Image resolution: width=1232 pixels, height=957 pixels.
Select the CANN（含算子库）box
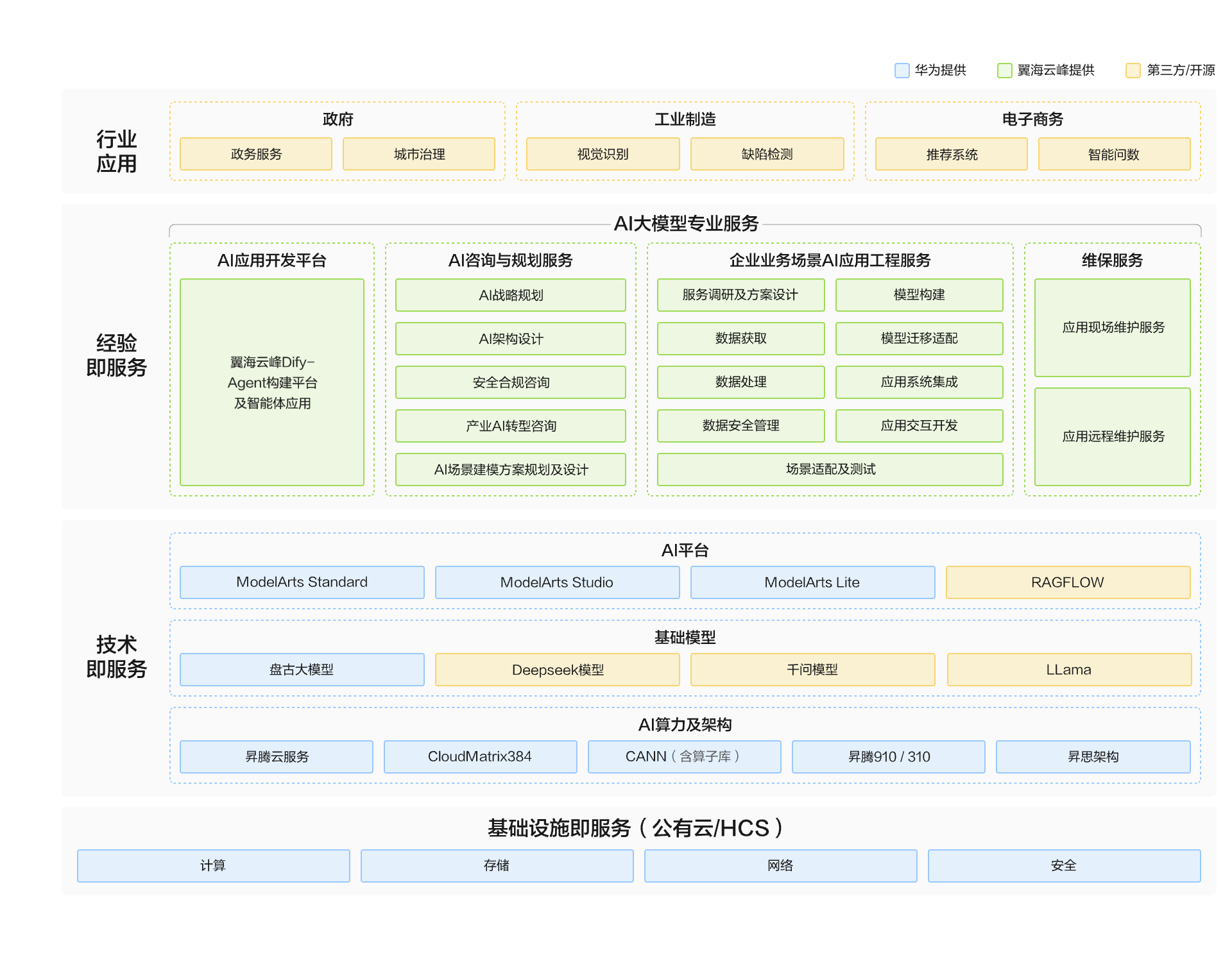click(x=685, y=757)
